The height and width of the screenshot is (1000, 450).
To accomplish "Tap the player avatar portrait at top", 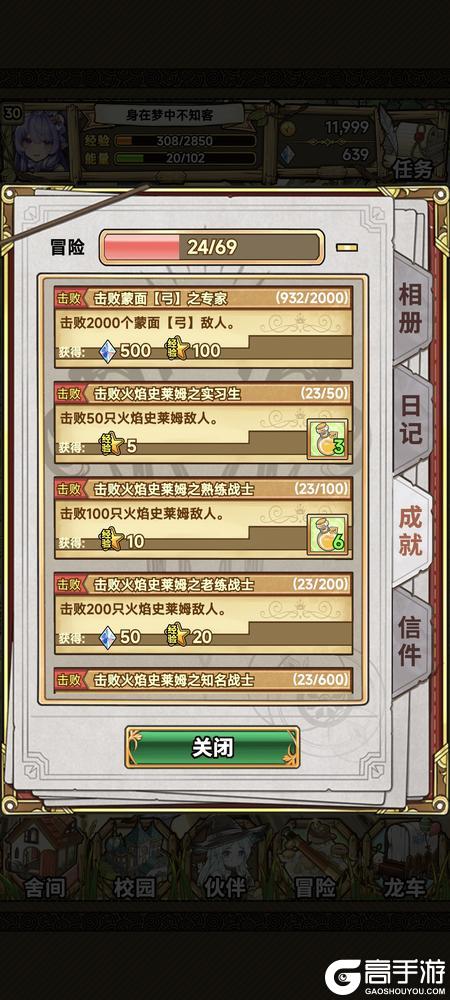I will pyautogui.click(x=40, y=142).
